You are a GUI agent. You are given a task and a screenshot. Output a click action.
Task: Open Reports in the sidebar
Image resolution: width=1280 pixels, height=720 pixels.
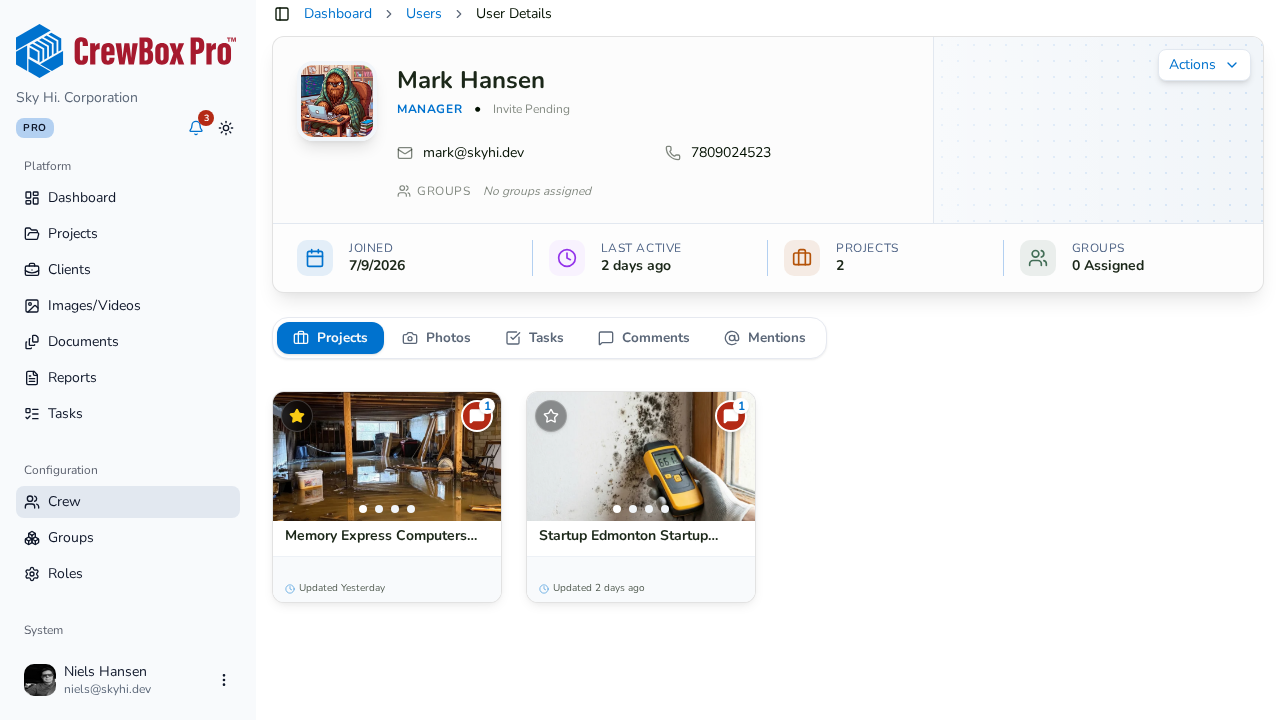tap(128, 378)
